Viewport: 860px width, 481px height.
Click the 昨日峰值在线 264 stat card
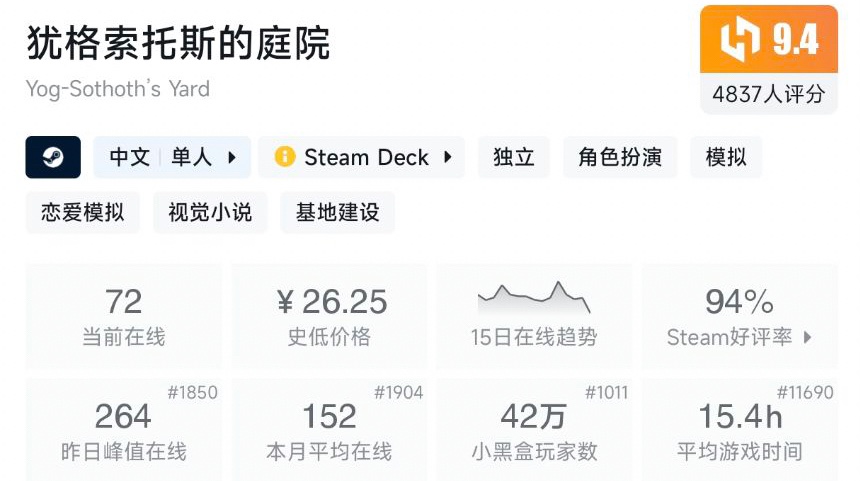[124, 430]
